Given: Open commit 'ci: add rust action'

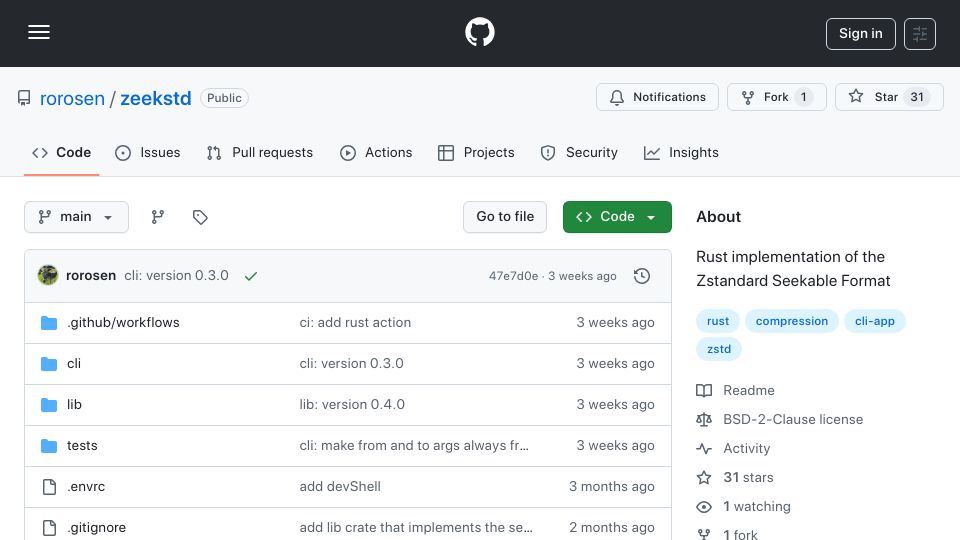Looking at the screenshot, I should [x=355, y=323].
